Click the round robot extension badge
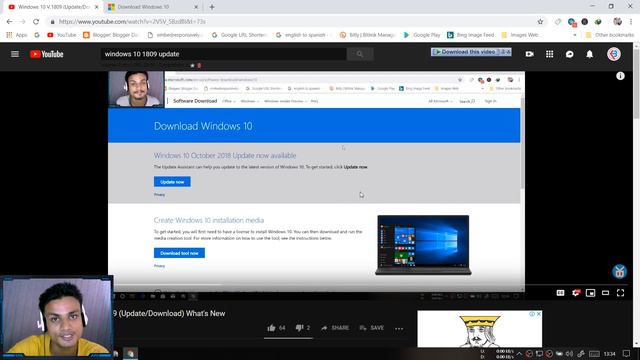Image resolution: width=640 pixels, height=360 pixels. 619,271
